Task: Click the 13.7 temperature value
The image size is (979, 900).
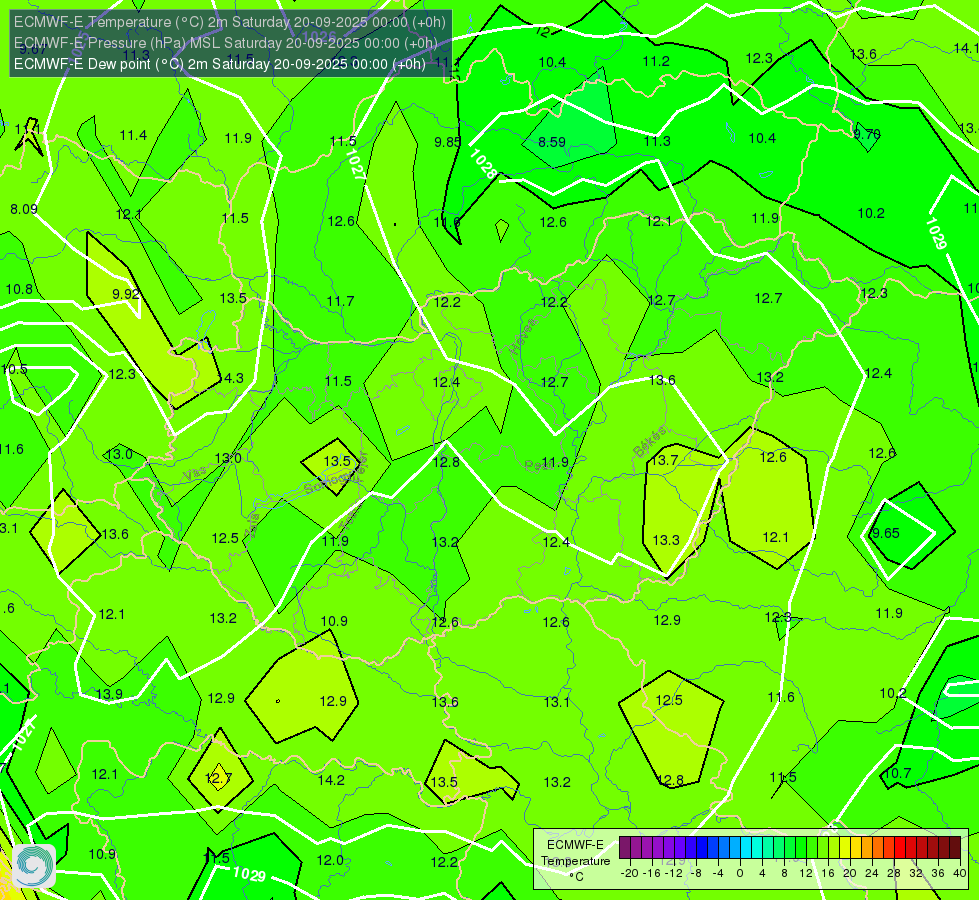Action: click(664, 460)
